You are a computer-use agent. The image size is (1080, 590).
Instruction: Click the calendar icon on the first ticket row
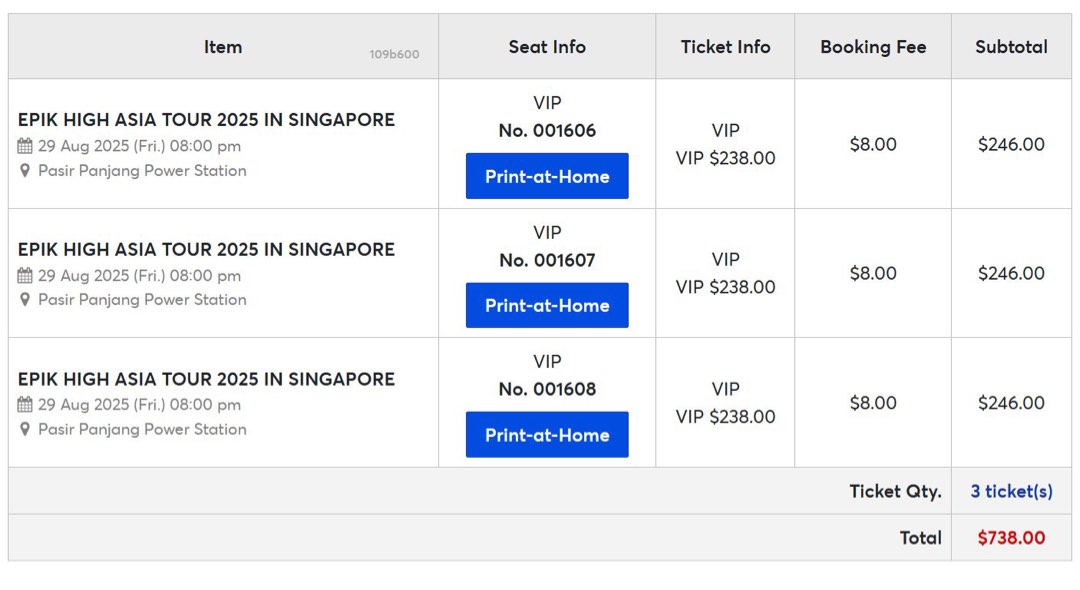click(x=23, y=146)
